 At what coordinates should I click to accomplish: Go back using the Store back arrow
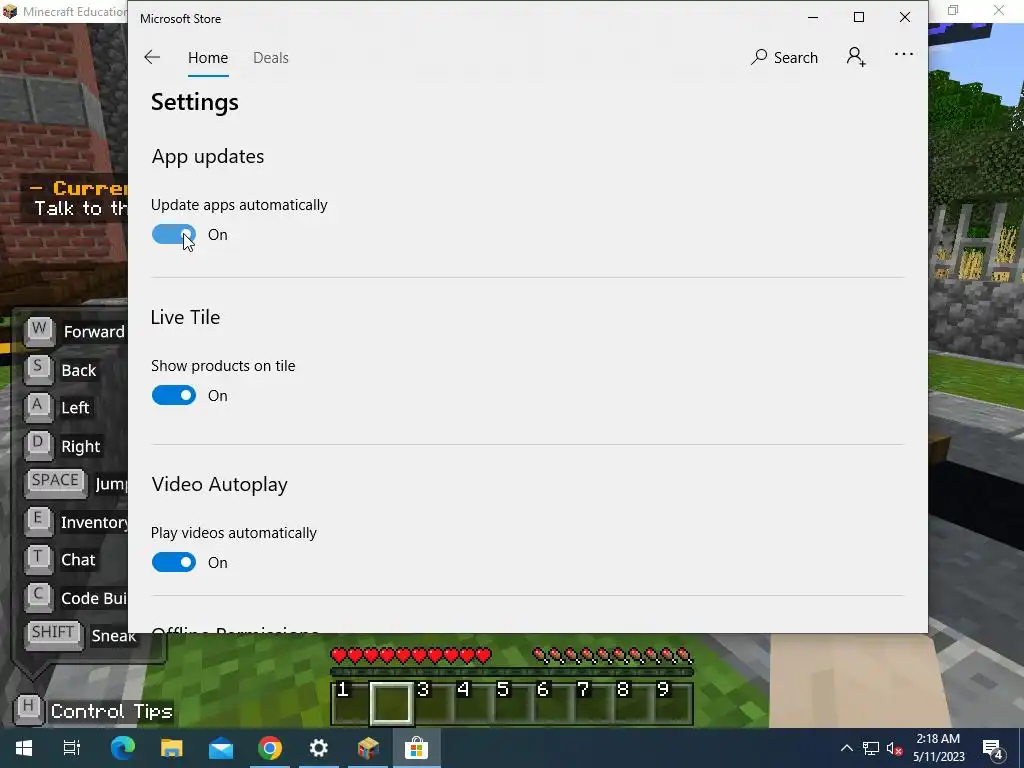[x=152, y=57]
